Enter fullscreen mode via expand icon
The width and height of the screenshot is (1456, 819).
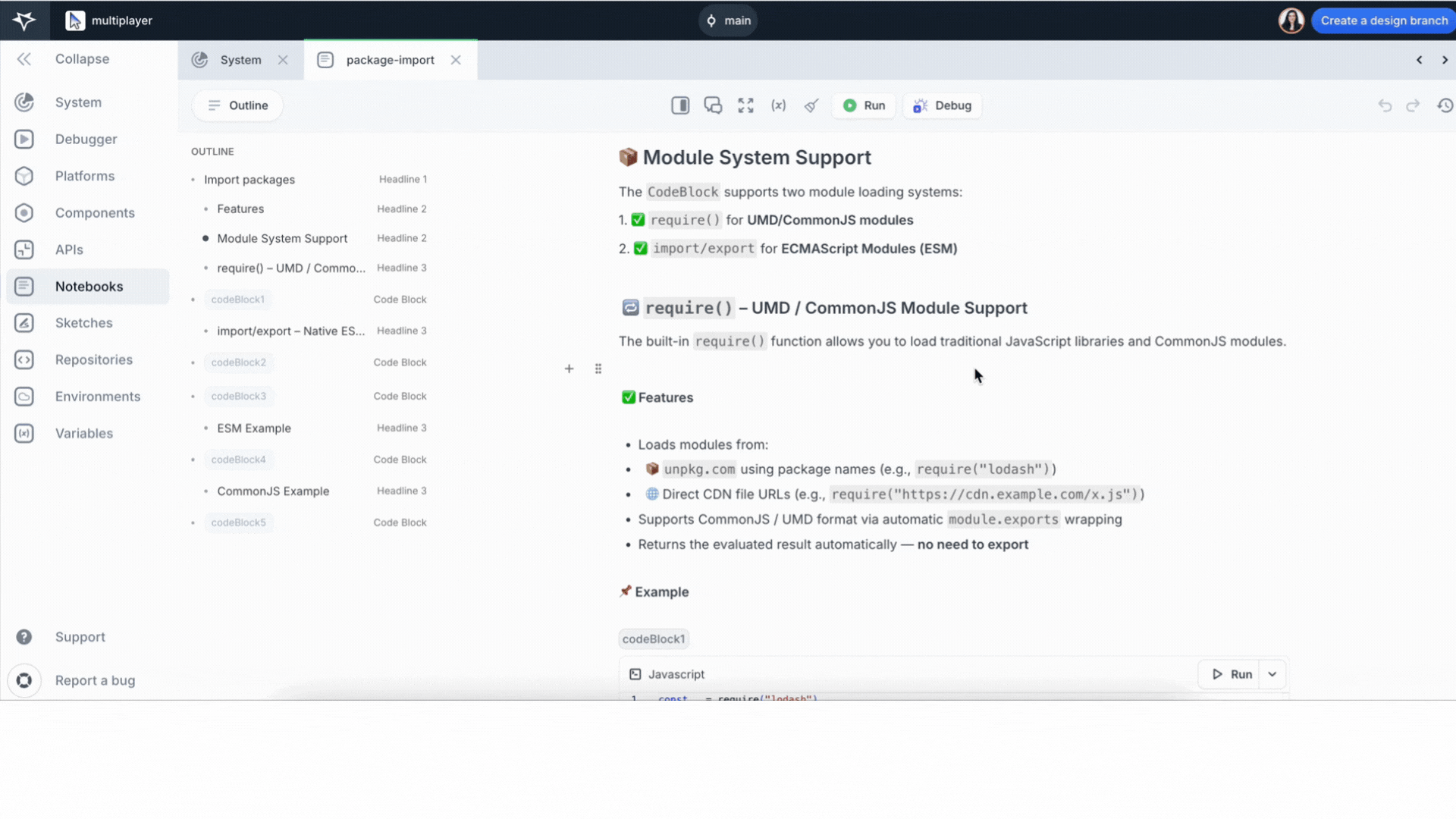click(x=746, y=105)
